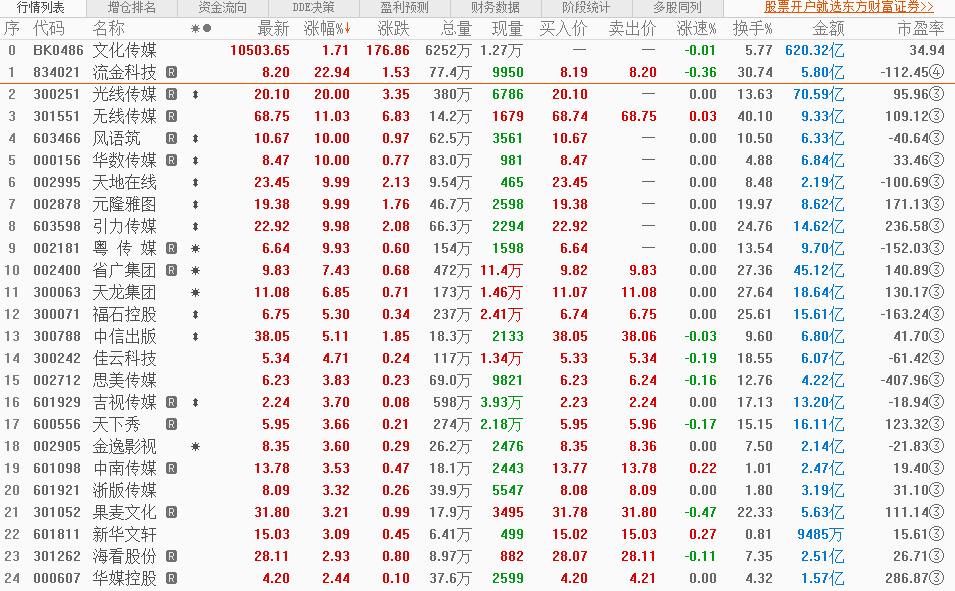Viewport: 955px width, 591px height.
Task: Click the 9485万 amount for 新华文轩
Action: (x=820, y=534)
